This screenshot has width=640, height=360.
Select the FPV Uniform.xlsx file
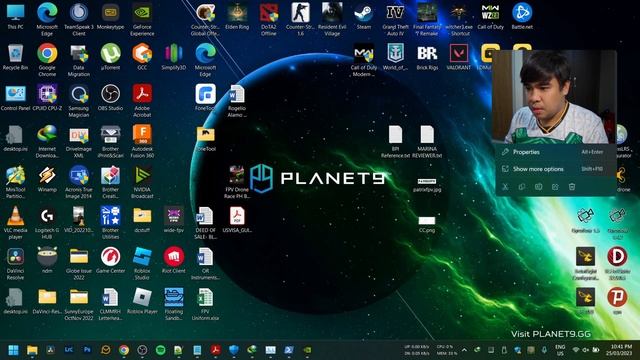pyautogui.click(x=205, y=303)
